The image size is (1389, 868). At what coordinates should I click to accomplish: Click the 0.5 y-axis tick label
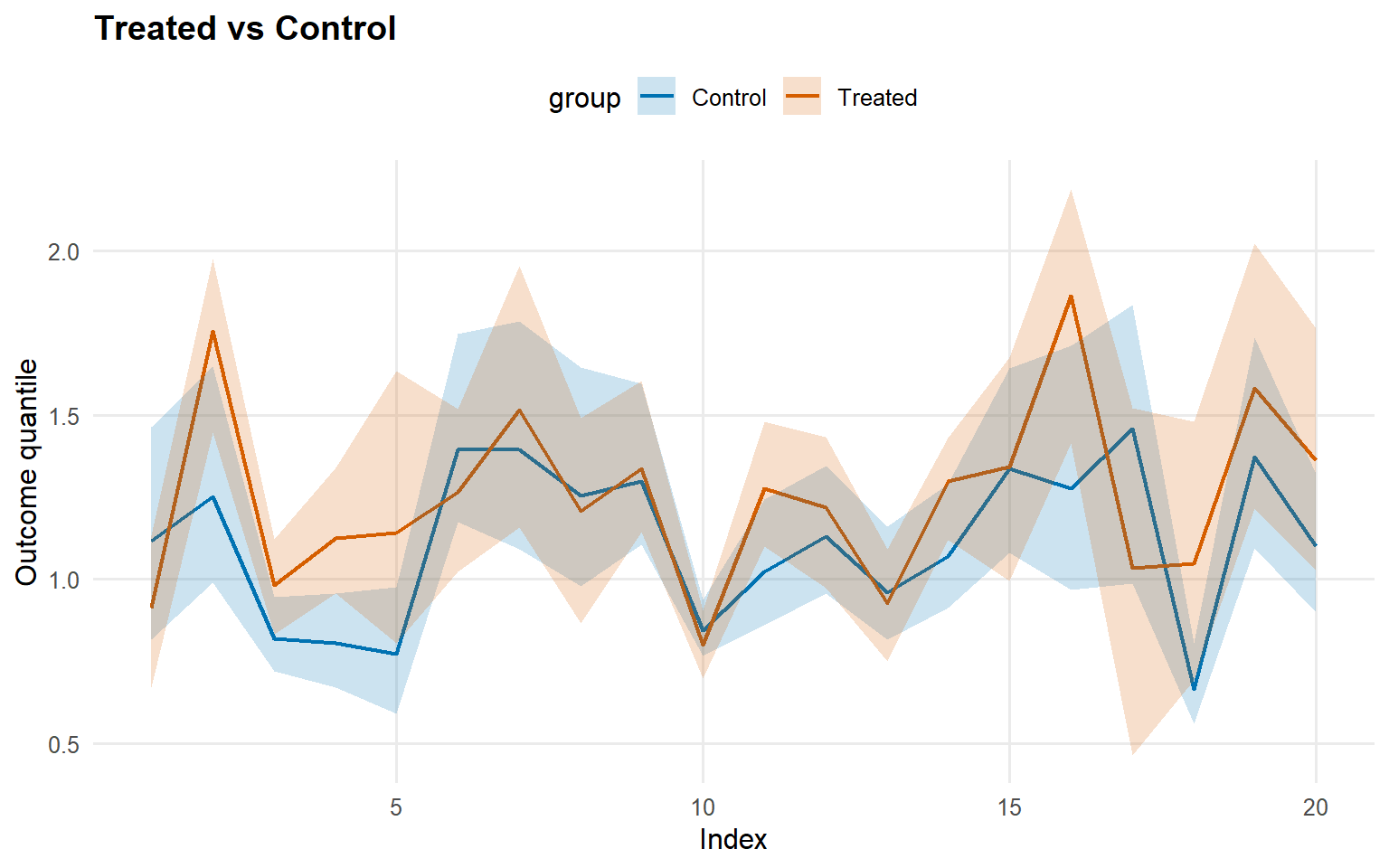[63, 745]
